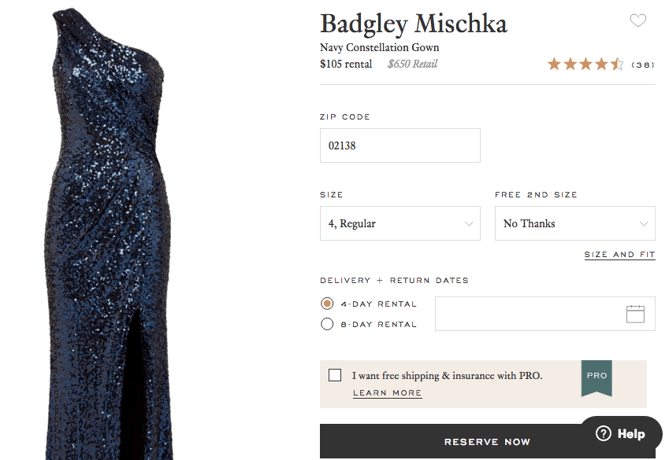Image resolution: width=669 pixels, height=460 pixels.
Task: Open the calendar date picker icon
Action: pos(635,314)
